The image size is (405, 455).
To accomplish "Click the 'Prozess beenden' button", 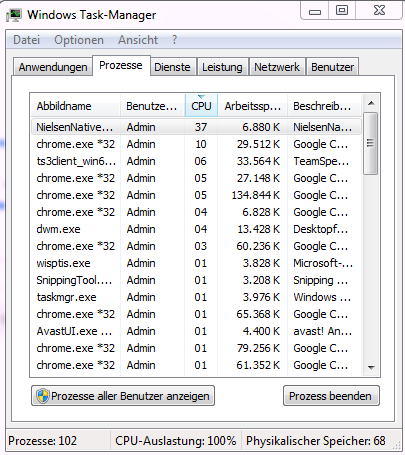I will tap(331, 396).
